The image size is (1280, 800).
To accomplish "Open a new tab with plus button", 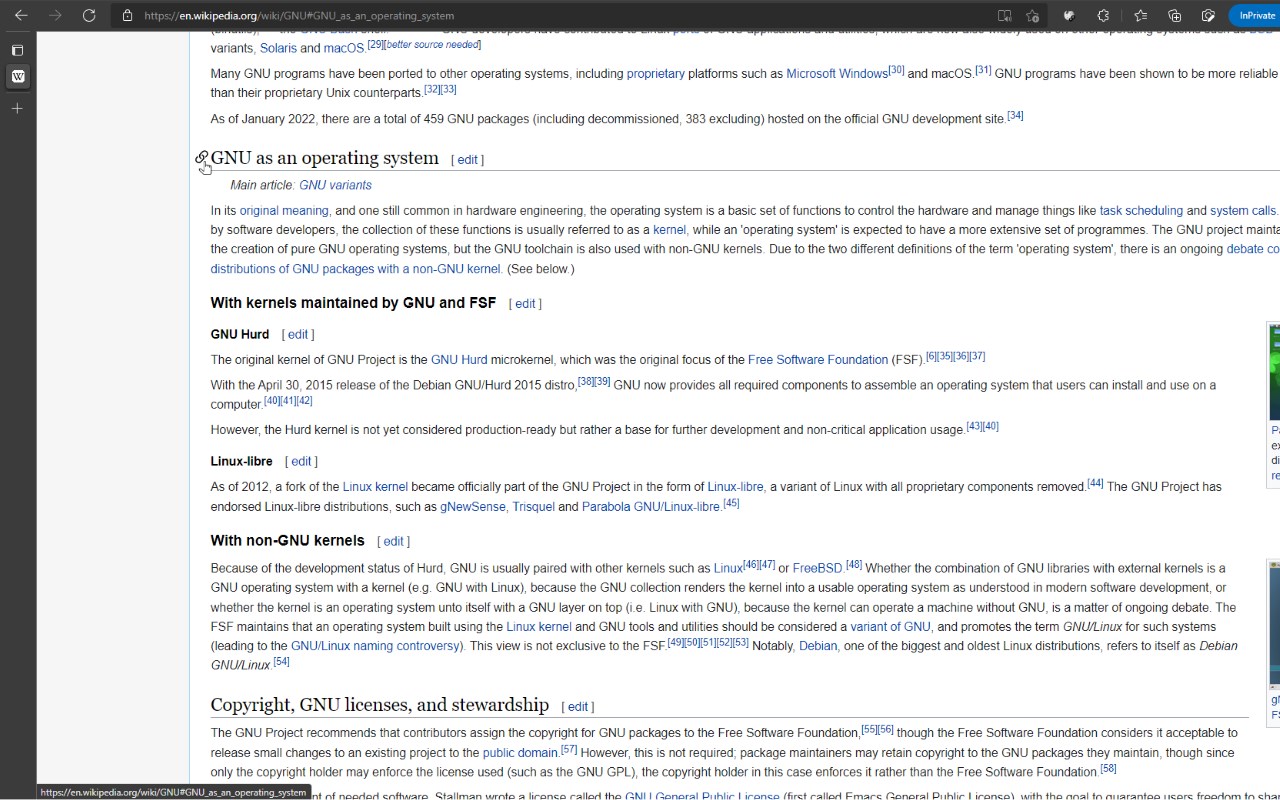I will (x=17, y=108).
